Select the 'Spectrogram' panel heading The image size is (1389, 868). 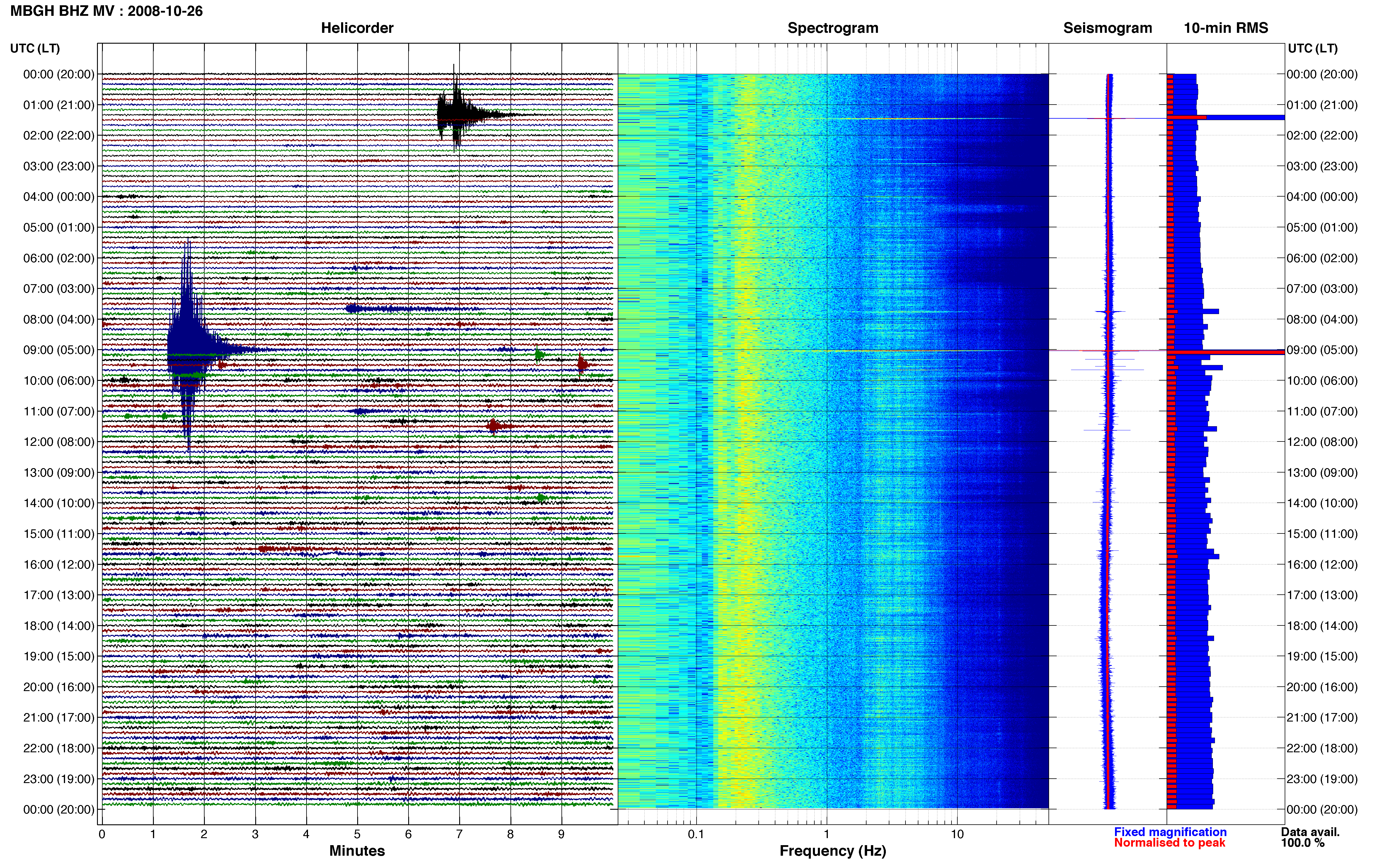click(833, 28)
